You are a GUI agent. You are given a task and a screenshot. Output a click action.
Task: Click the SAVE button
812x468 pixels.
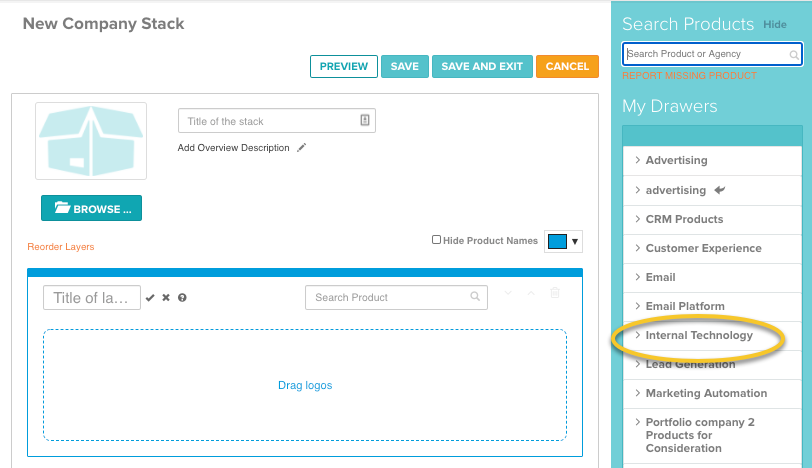(404, 66)
